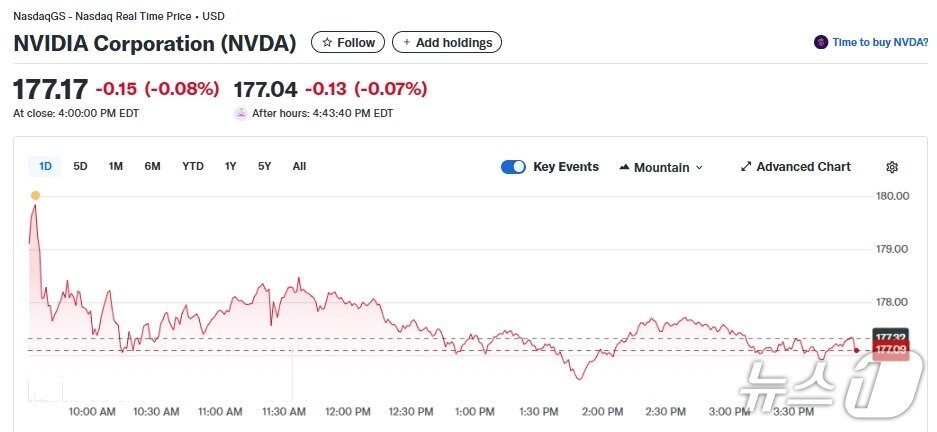This screenshot has height=432, width=937.
Task: Click the Advanced Chart expand arrows icon
Action: point(745,167)
